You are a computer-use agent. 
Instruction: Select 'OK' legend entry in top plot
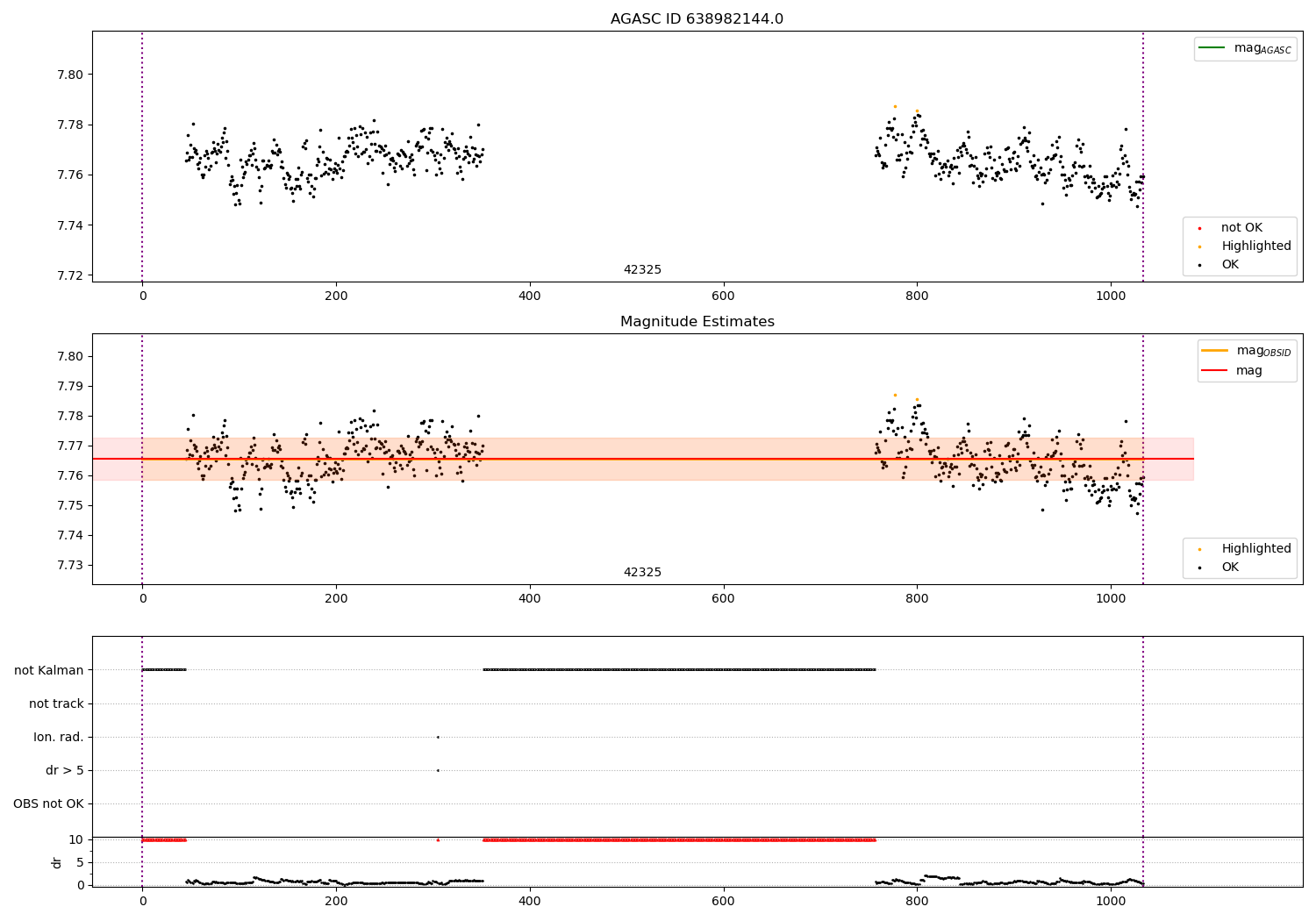tap(1230, 265)
